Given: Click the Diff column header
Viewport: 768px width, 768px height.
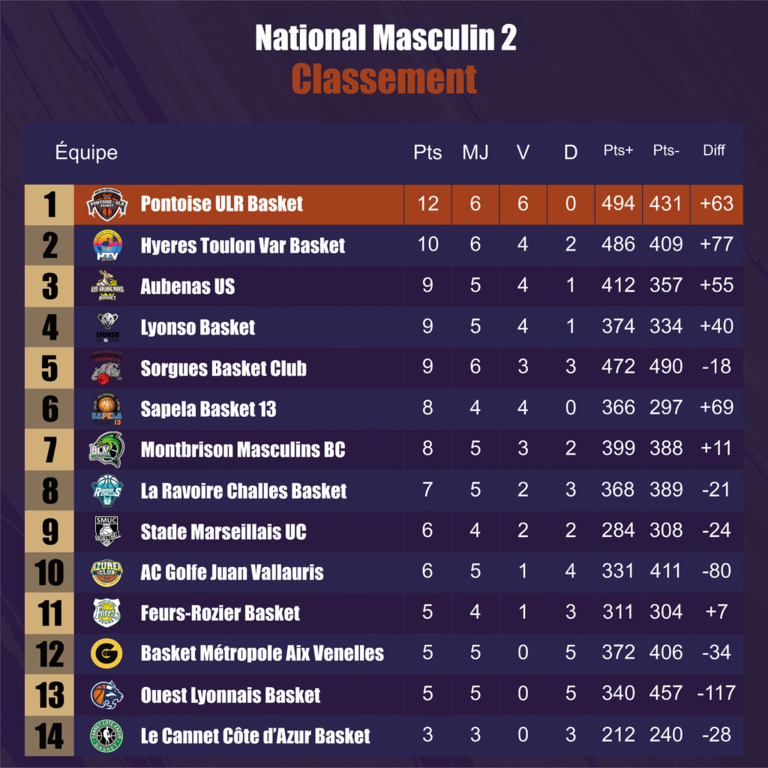Looking at the screenshot, I should click(714, 151).
